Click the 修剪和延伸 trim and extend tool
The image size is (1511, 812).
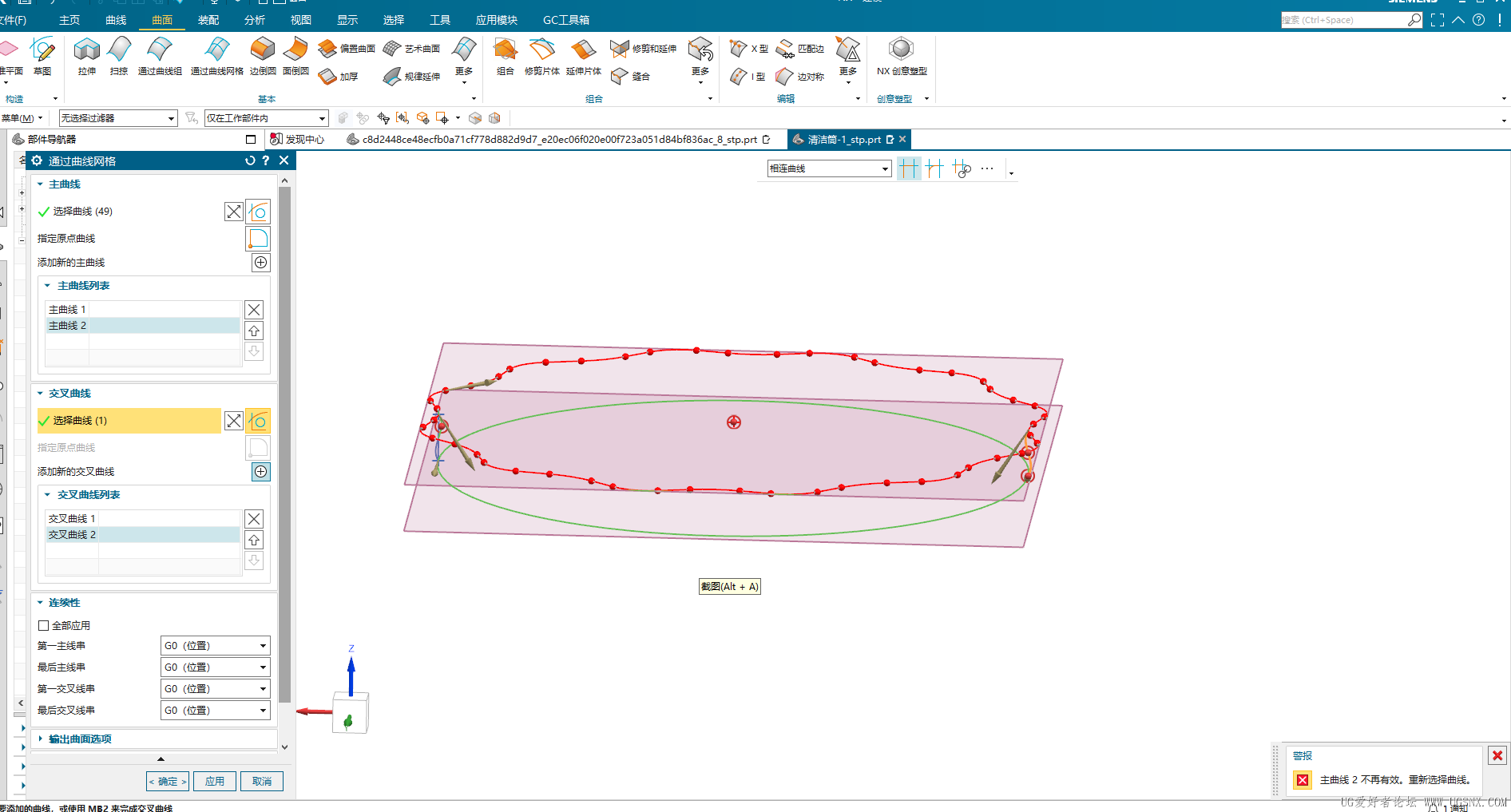click(x=643, y=49)
